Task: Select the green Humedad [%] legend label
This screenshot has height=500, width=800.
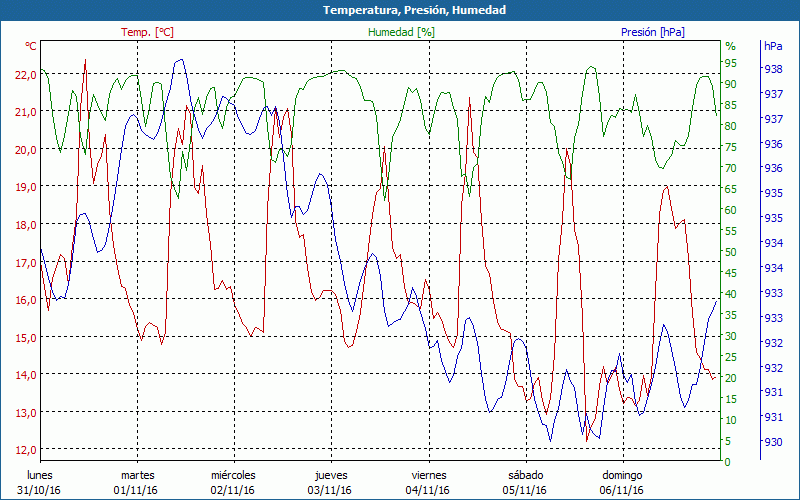Action: coord(401,32)
